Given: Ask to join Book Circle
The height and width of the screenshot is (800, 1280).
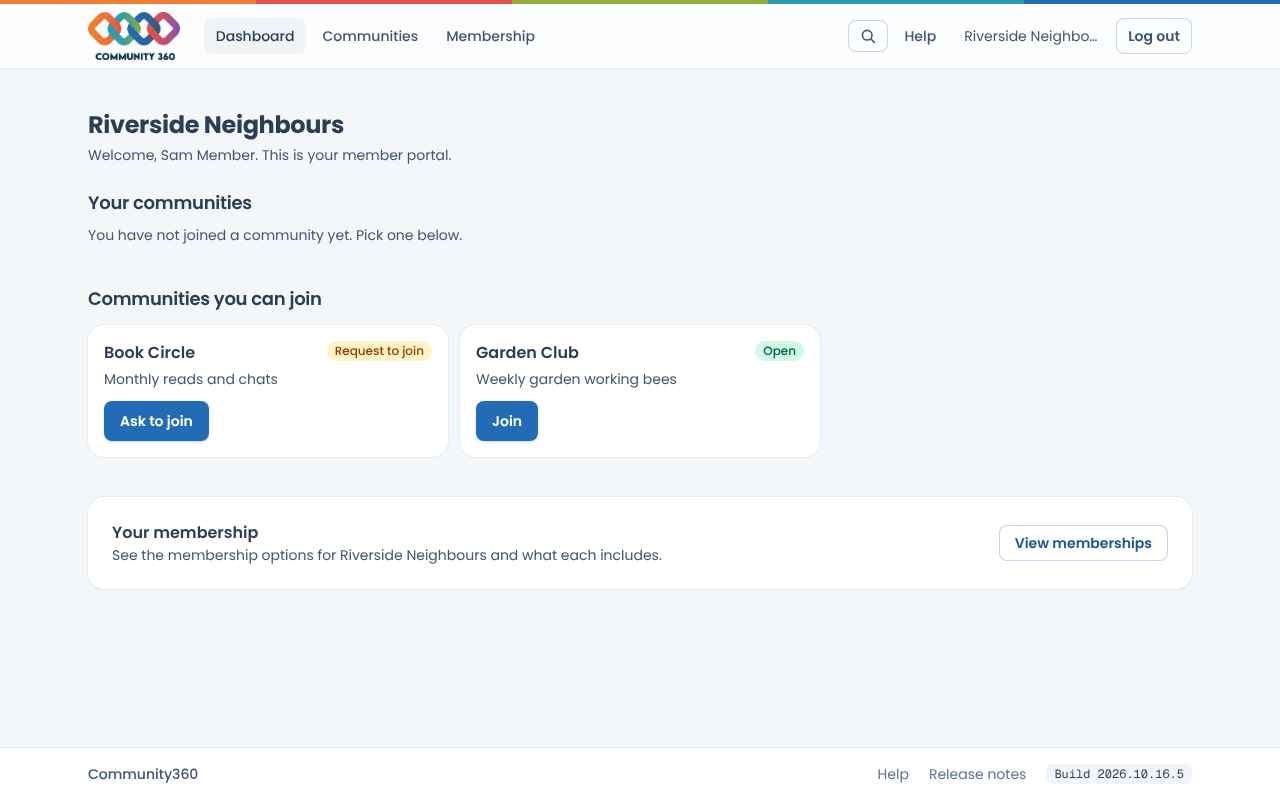Looking at the screenshot, I should pyautogui.click(x=156, y=421).
